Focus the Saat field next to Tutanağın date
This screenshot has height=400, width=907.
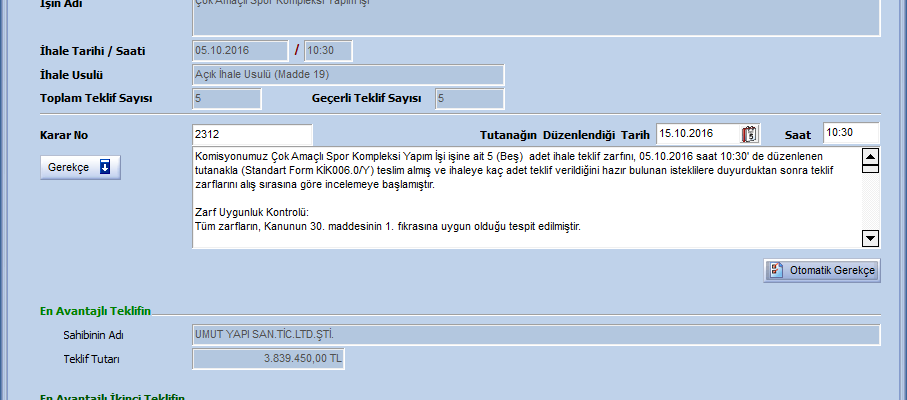point(850,133)
